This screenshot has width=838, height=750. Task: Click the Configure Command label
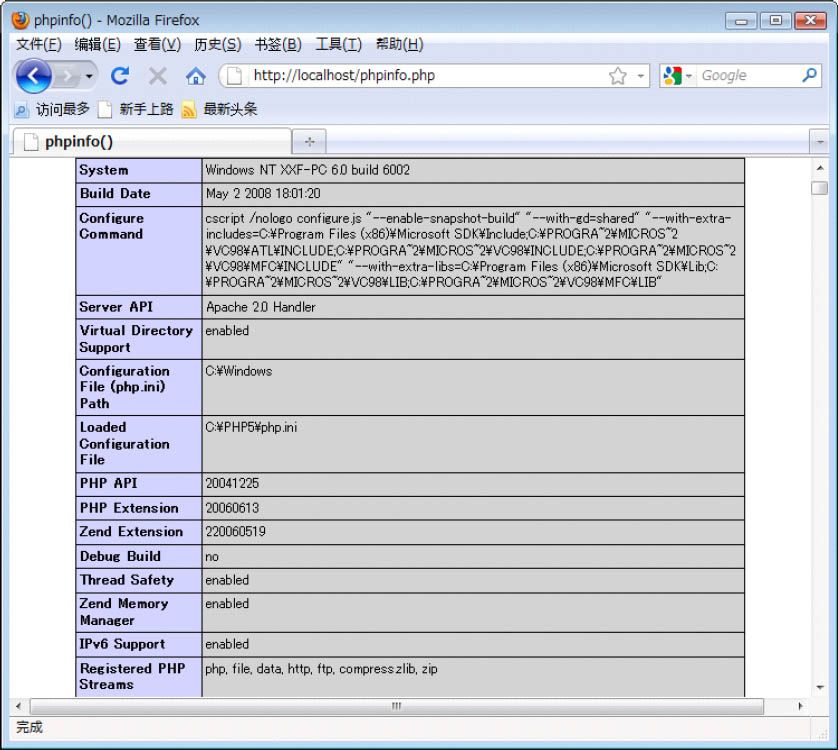112,226
